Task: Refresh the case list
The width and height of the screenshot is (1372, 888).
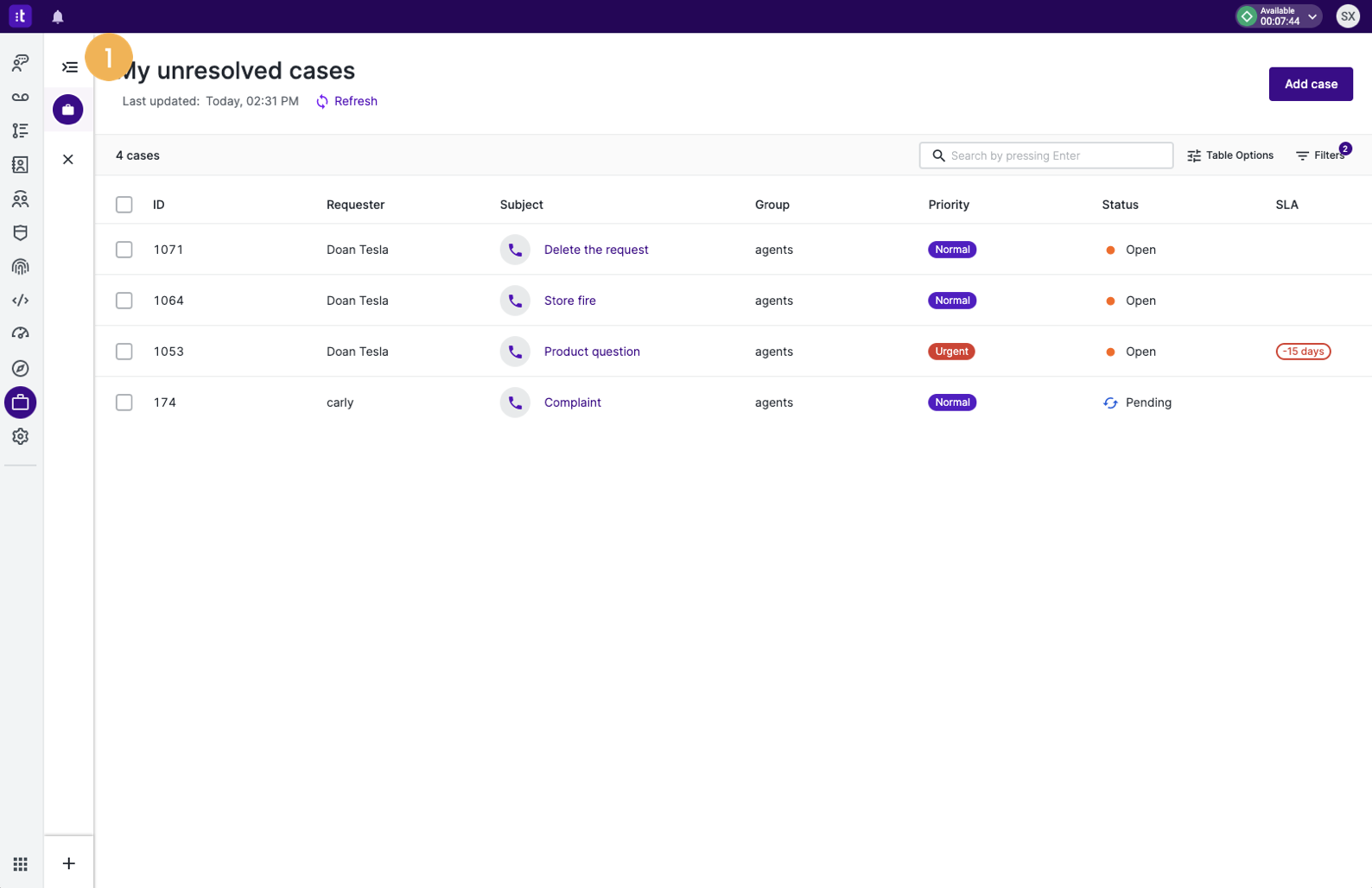Action: click(x=346, y=101)
